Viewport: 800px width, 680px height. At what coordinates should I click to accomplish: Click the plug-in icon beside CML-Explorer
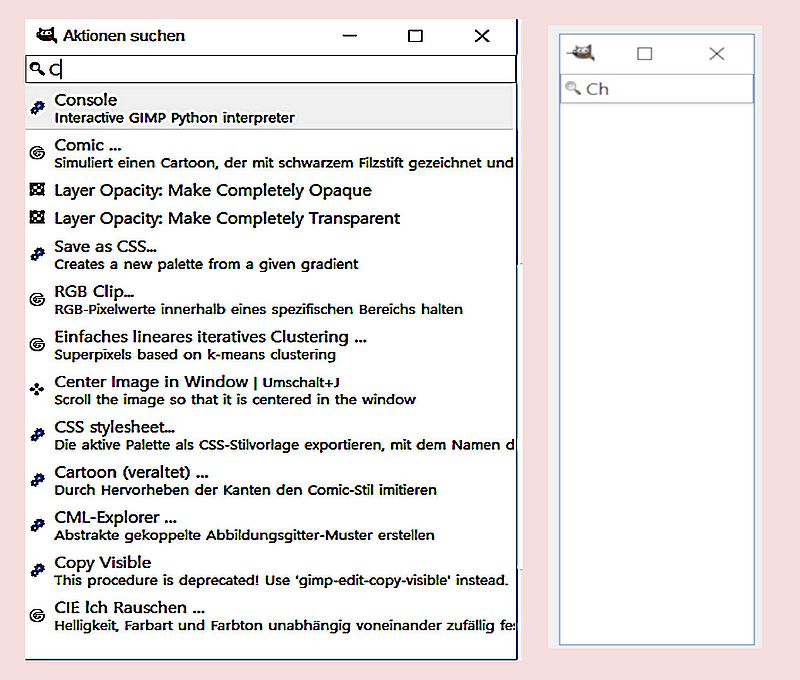coord(37,525)
